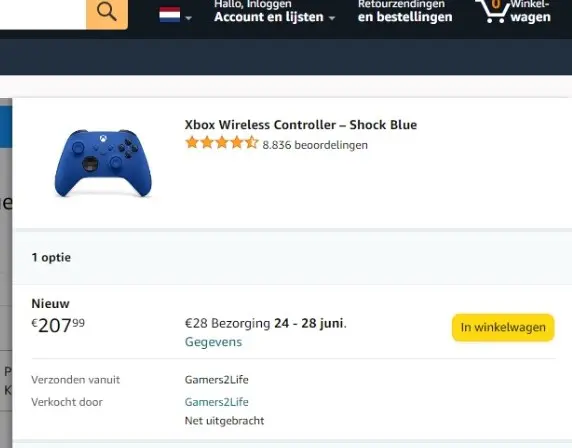Click the Hallo, Inloggen text
This screenshot has height=448, width=572.
[253, 4]
